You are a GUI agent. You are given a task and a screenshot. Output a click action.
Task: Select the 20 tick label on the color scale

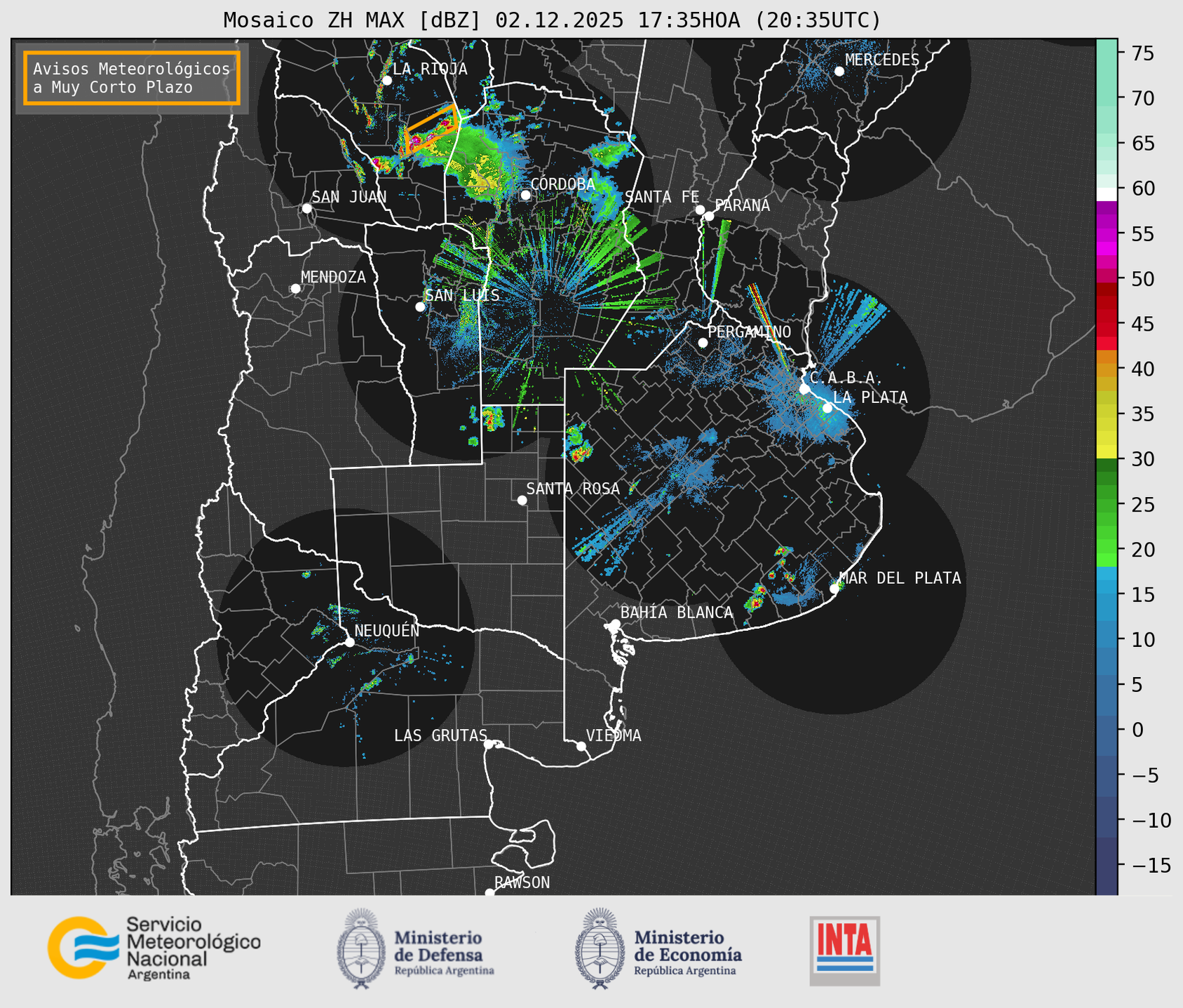click(1142, 550)
